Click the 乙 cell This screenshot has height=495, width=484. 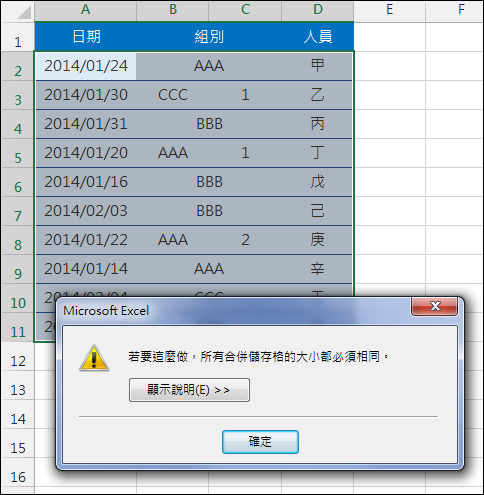pyautogui.click(x=317, y=95)
